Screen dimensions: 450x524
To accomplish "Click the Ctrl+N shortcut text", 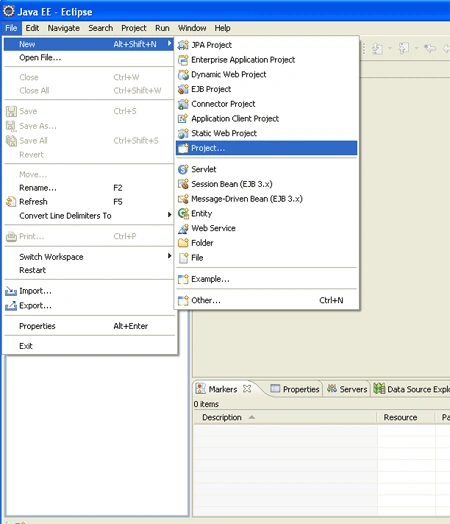I will click(331, 300).
